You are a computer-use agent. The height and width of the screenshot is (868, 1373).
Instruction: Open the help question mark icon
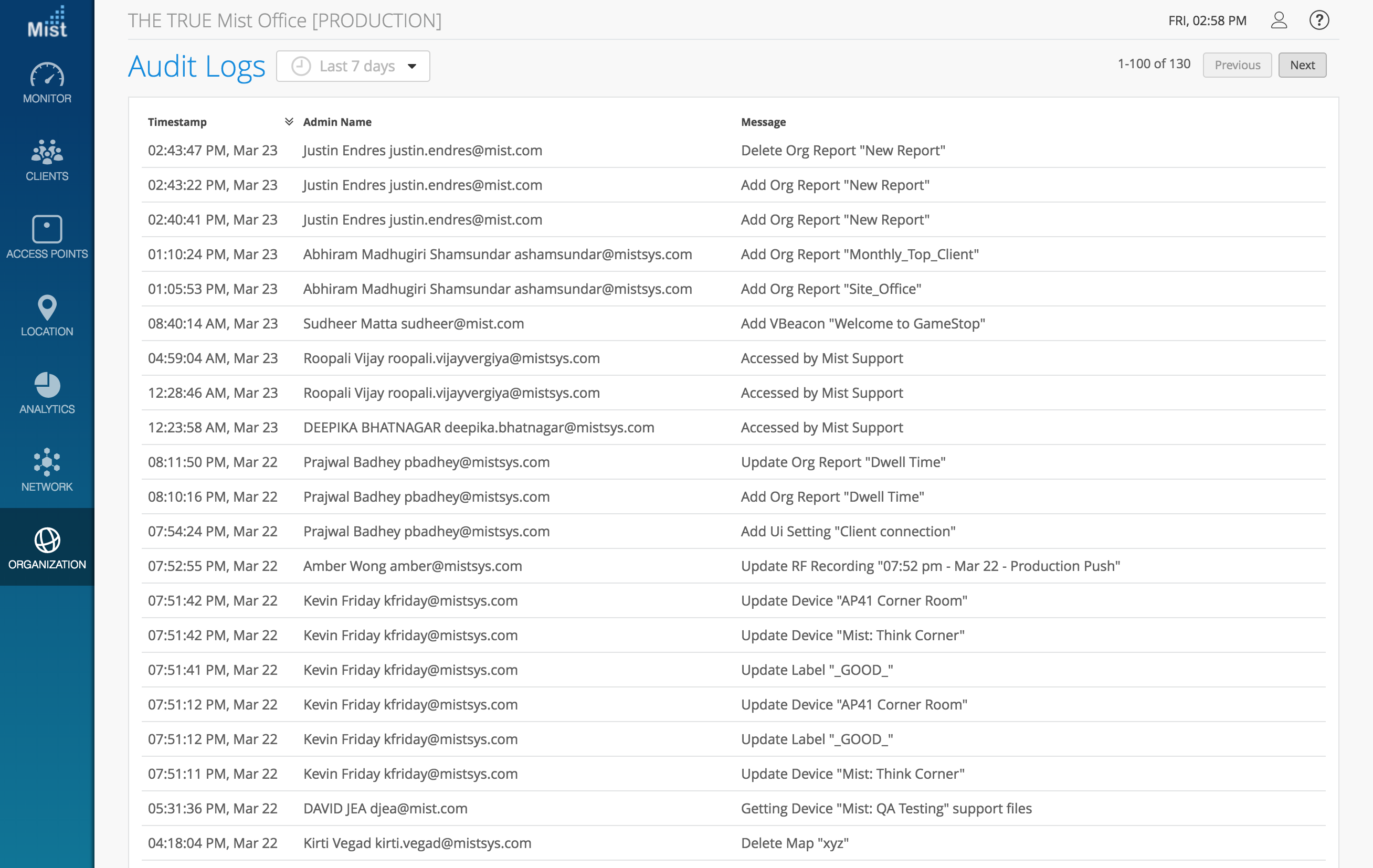(1319, 20)
